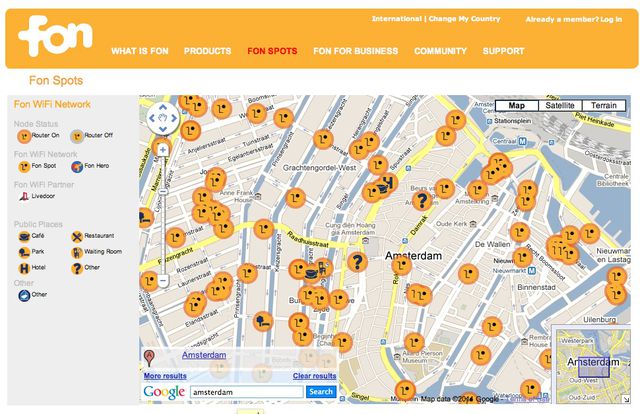
Task: Click question mark marker near Beurs
Action: 422,200
